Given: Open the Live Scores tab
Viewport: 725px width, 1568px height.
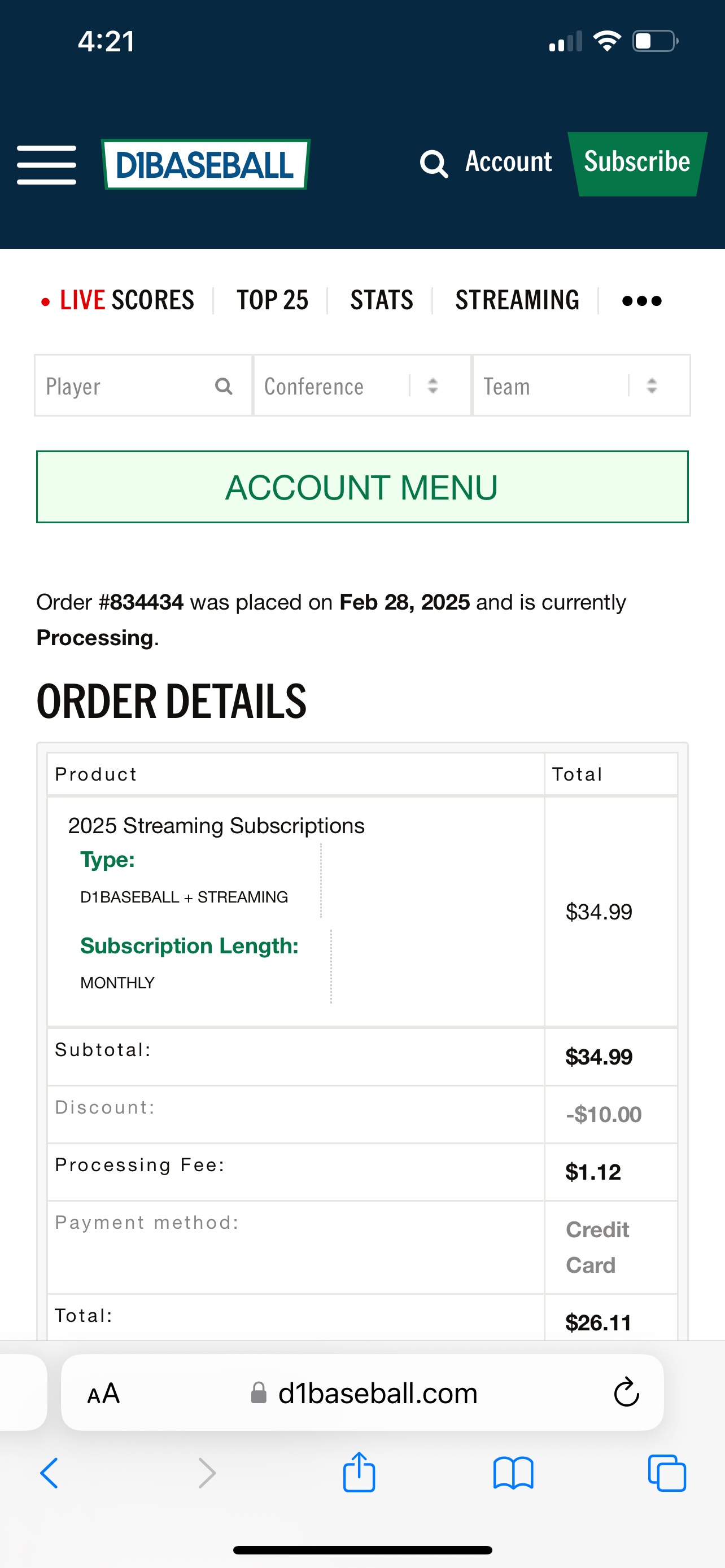Looking at the screenshot, I should pos(117,300).
